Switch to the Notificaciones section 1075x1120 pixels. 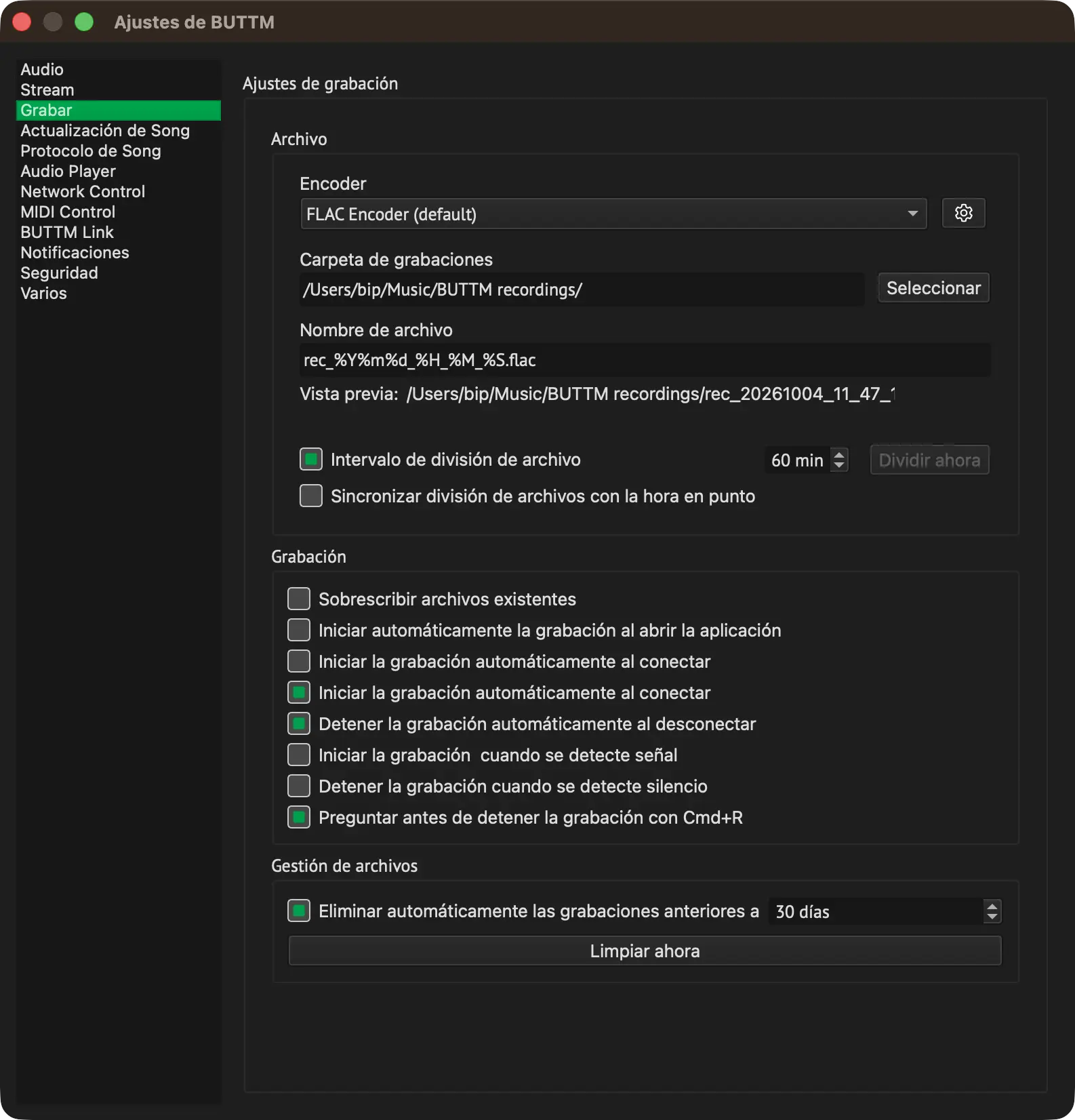(x=118, y=253)
